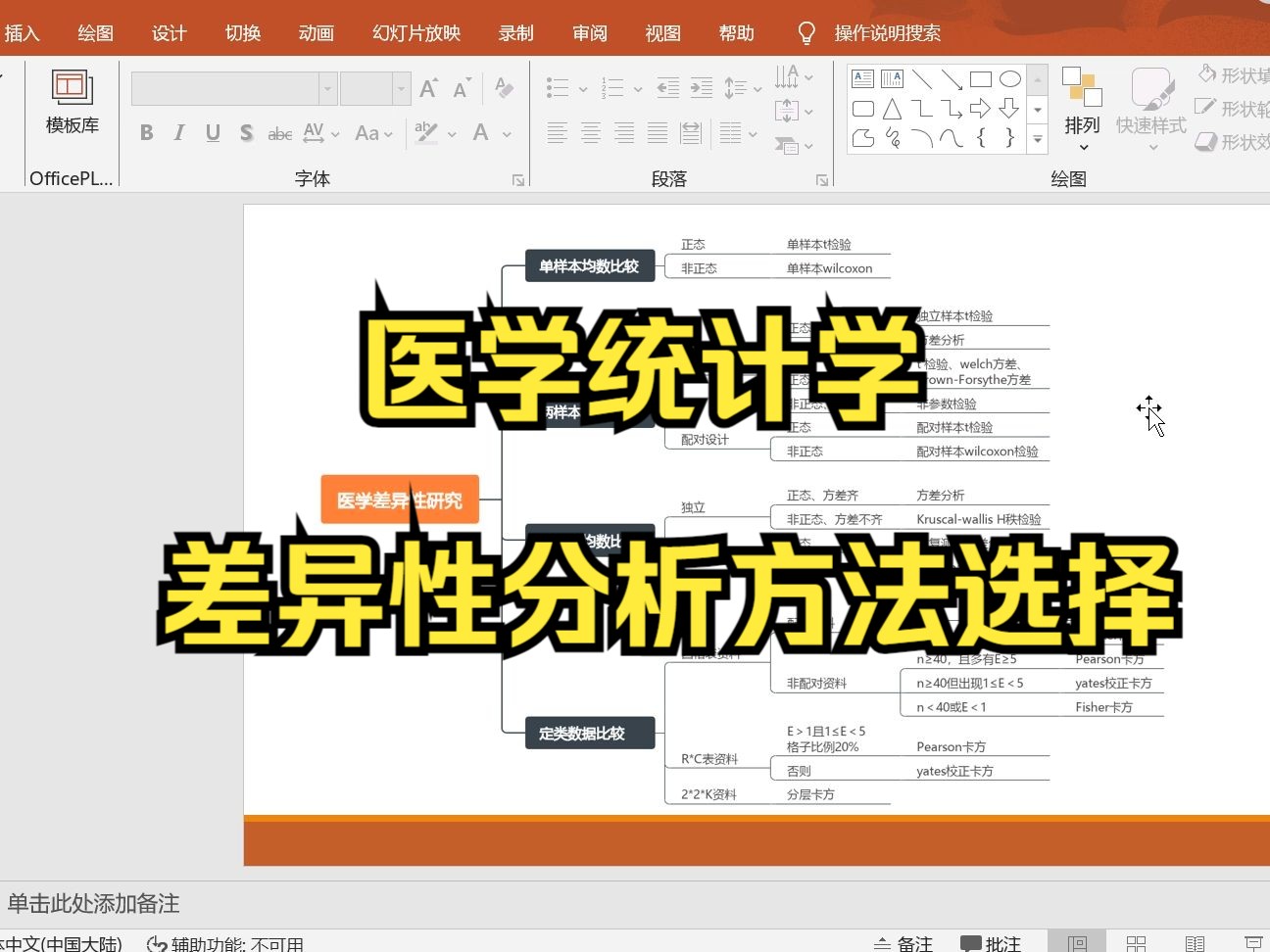Open the 排列 arrange dropdown
1270x952 pixels.
point(1083,108)
